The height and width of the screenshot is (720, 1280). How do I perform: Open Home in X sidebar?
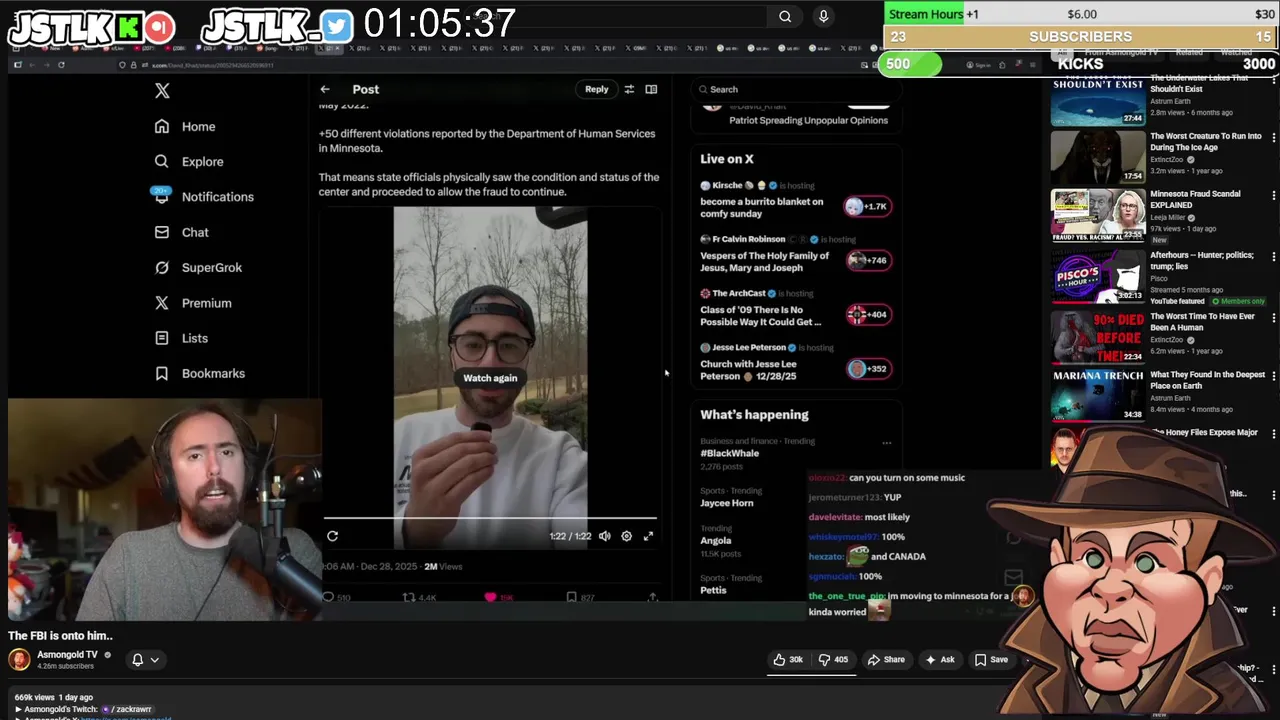tap(185, 127)
